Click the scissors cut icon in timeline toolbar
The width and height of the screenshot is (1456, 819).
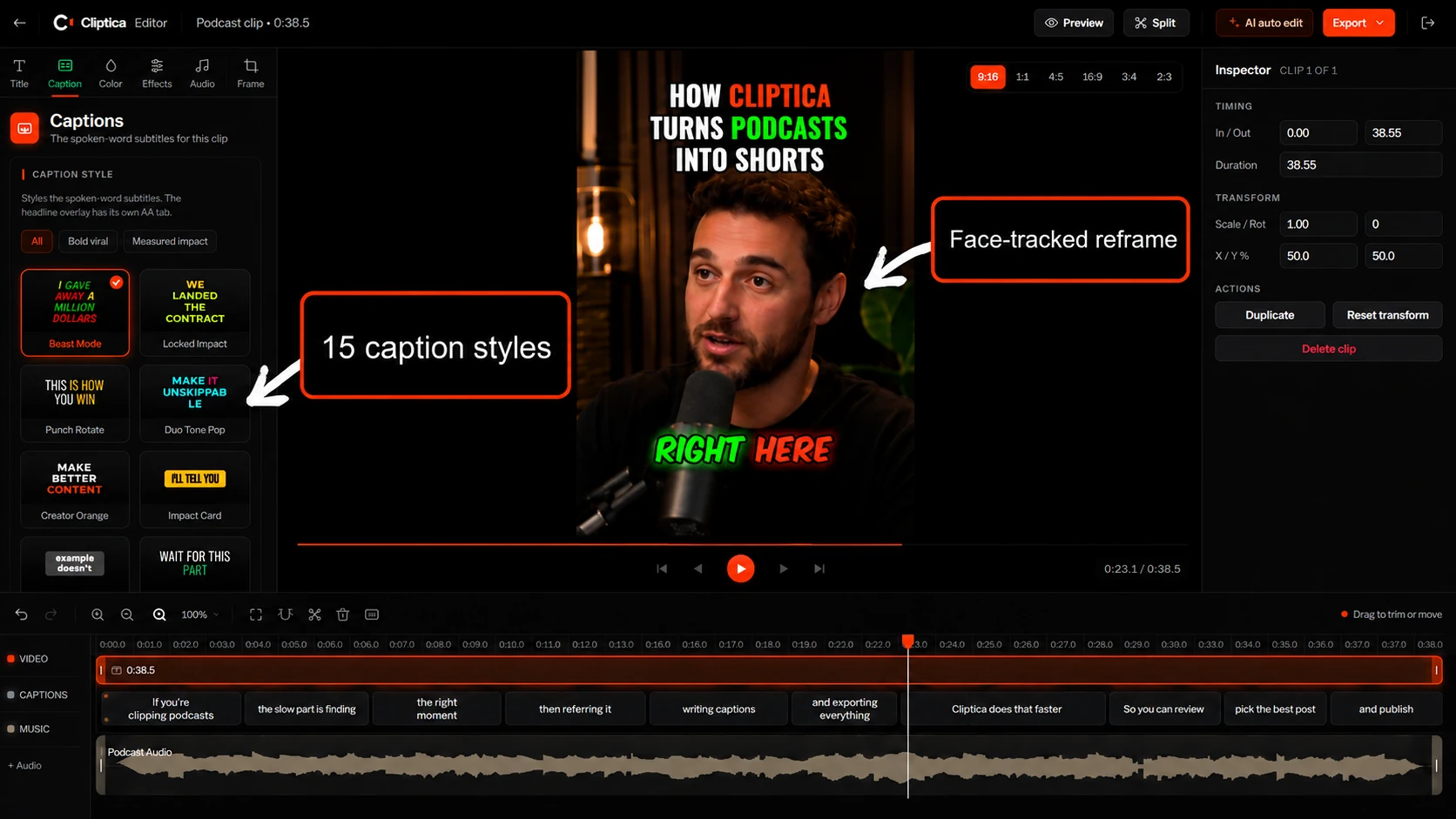pos(314,614)
